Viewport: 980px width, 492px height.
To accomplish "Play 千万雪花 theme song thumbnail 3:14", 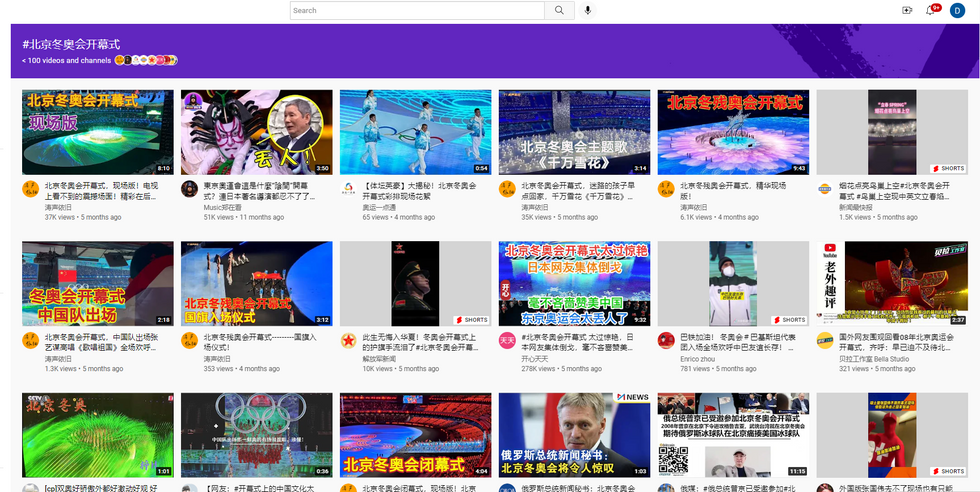I will (x=574, y=132).
